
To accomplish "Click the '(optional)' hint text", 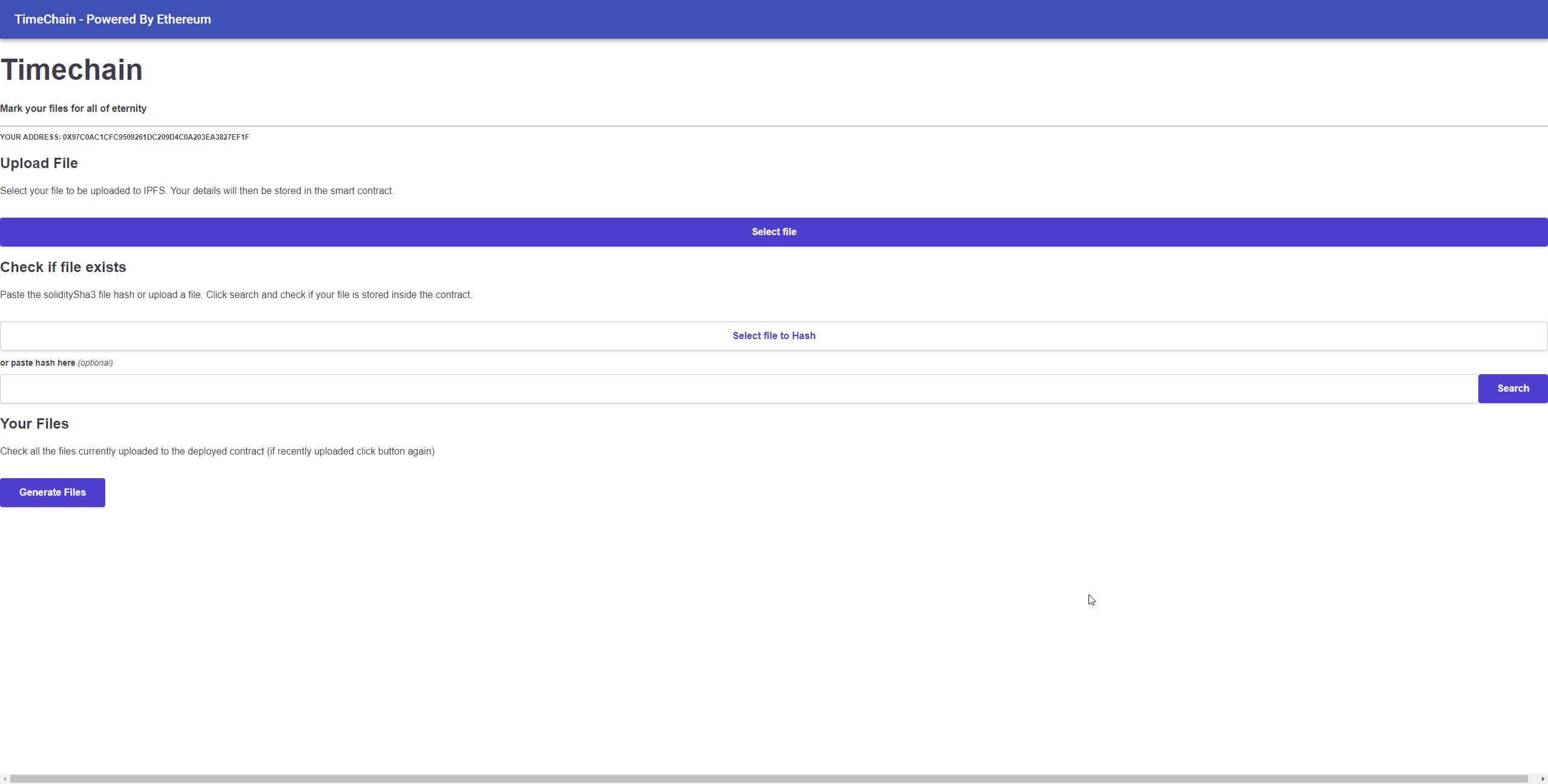I will click(x=96, y=363).
